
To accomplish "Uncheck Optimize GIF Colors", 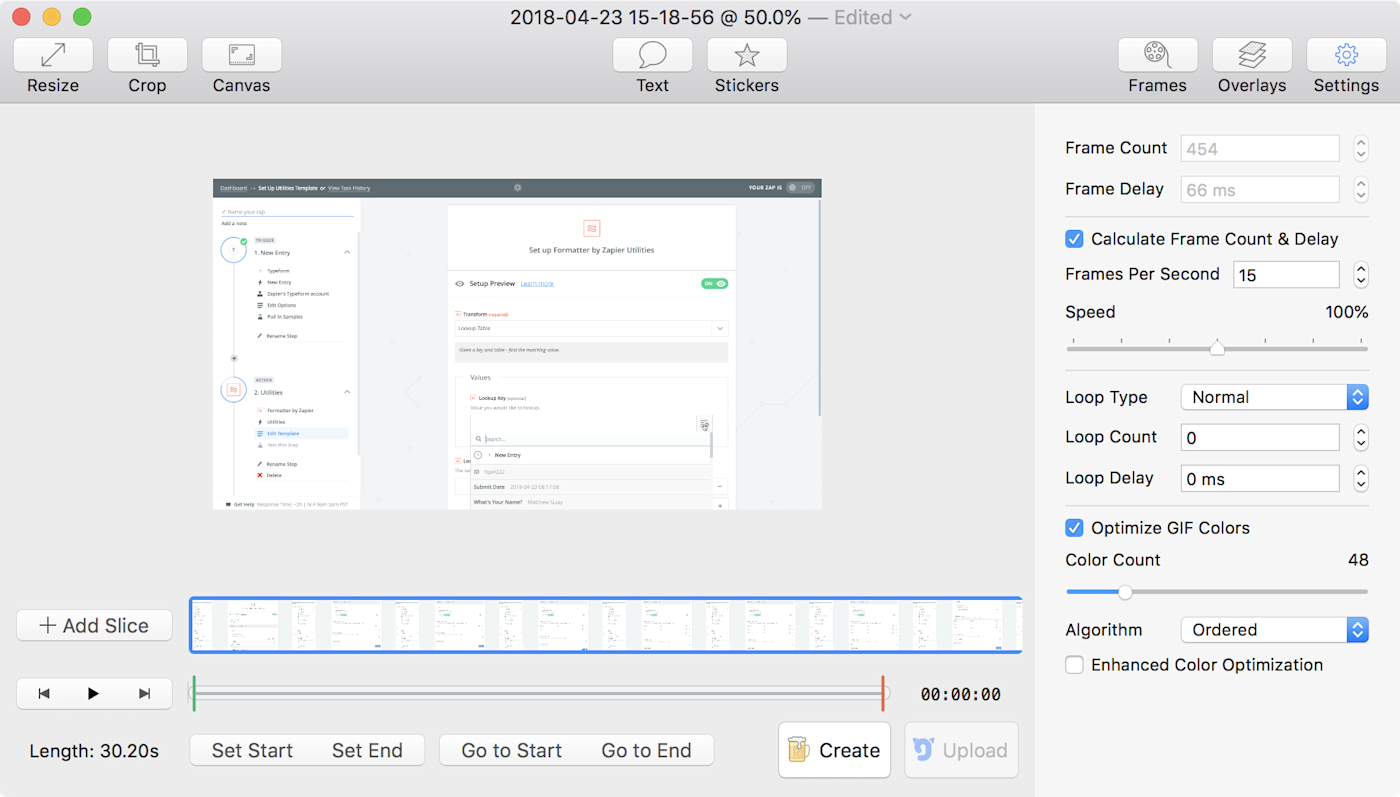I will (1074, 527).
